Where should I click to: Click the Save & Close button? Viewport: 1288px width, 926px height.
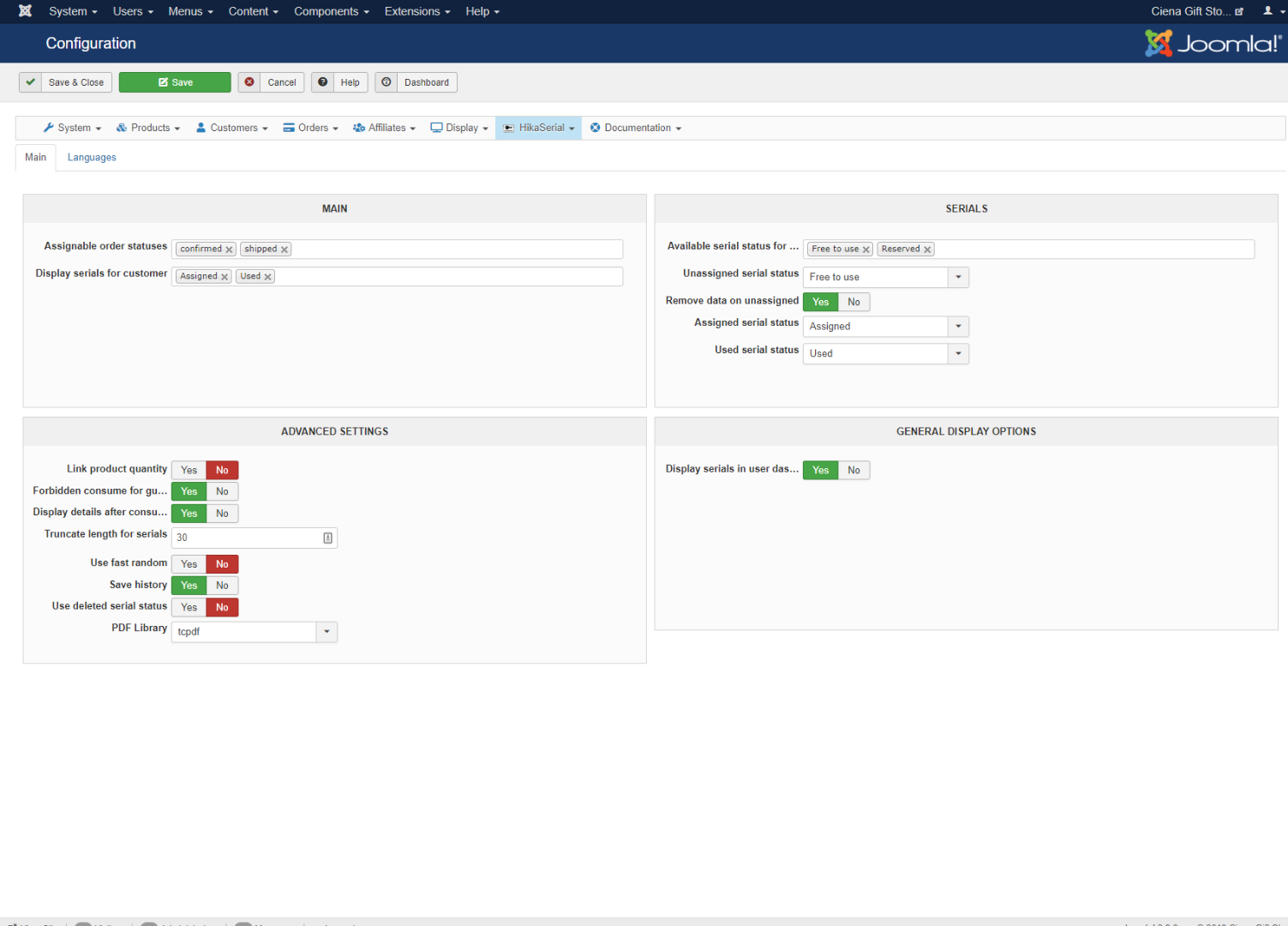65,82
